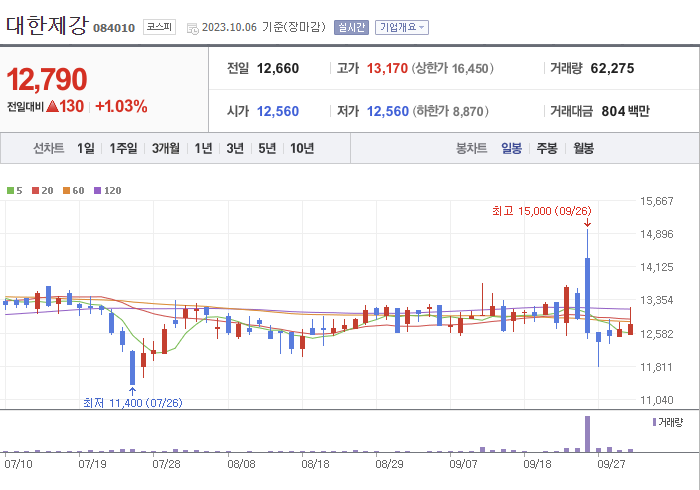Select the 5년 line chart tab
Screen dimensions: 700x490
(267, 148)
